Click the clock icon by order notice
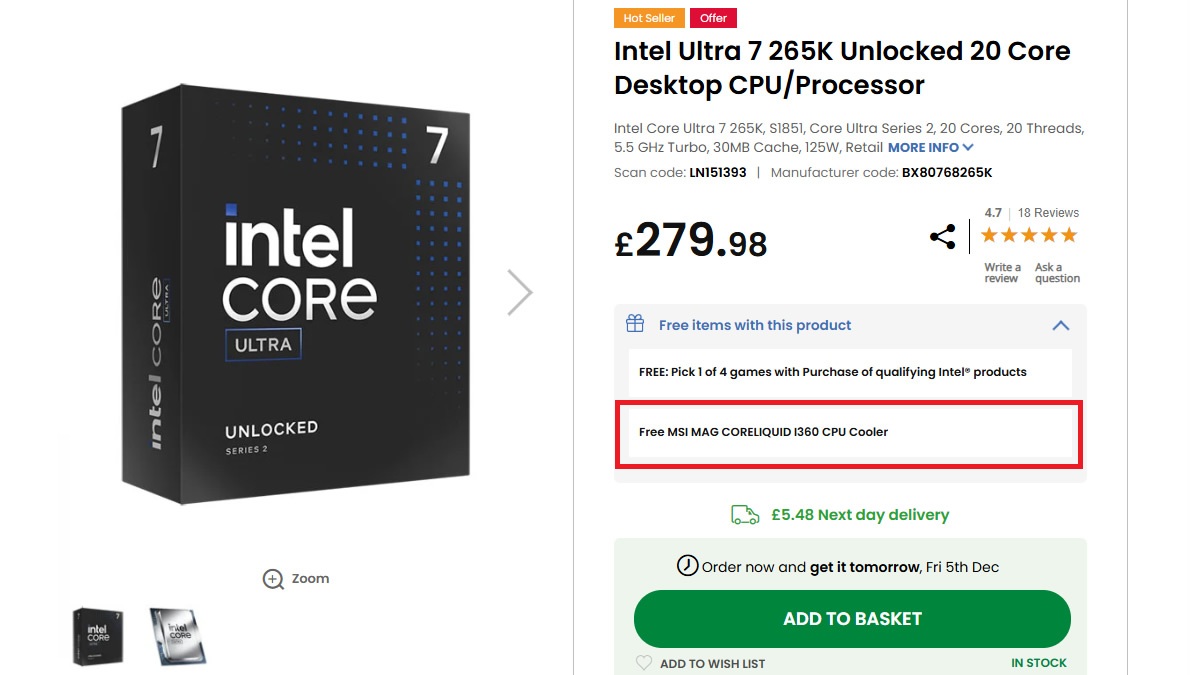The width and height of the screenshot is (1200, 675). click(687, 566)
